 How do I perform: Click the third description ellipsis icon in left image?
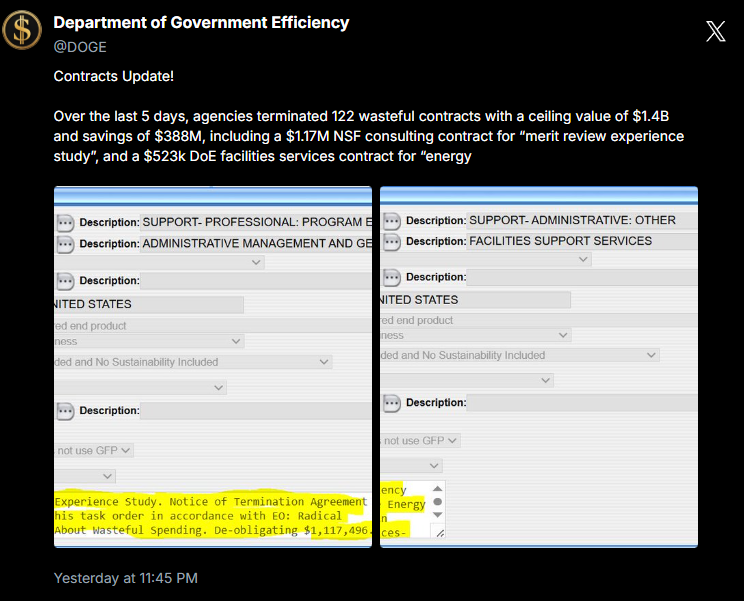66,281
